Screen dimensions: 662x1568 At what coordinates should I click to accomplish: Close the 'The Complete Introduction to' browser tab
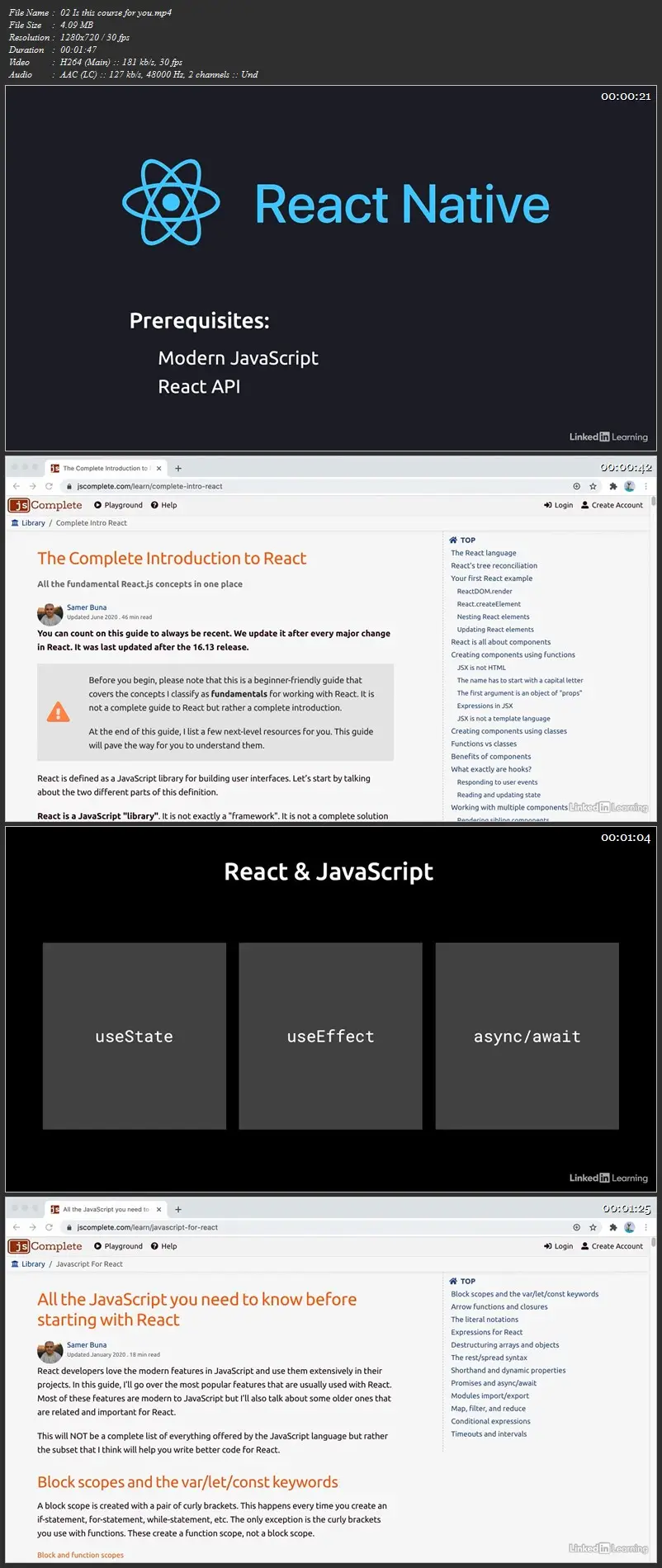tap(159, 468)
